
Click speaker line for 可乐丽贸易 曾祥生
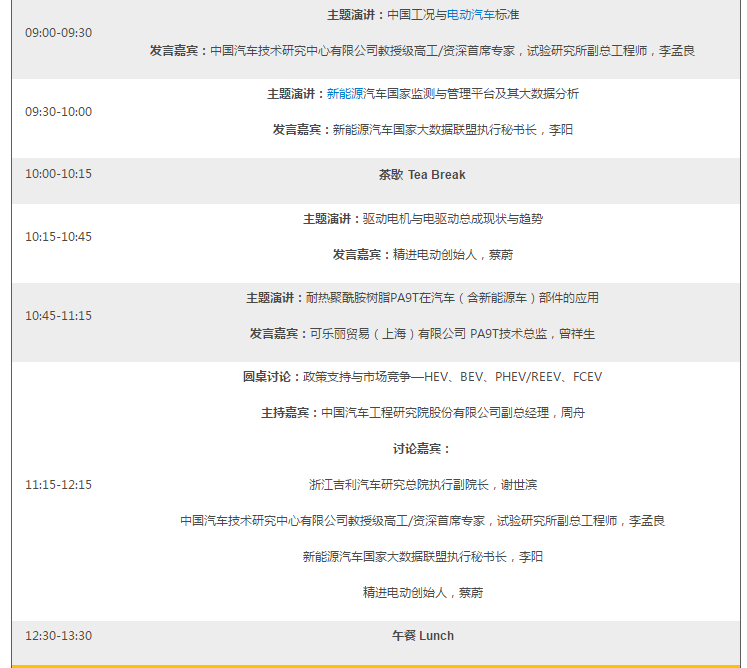(x=422, y=334)
